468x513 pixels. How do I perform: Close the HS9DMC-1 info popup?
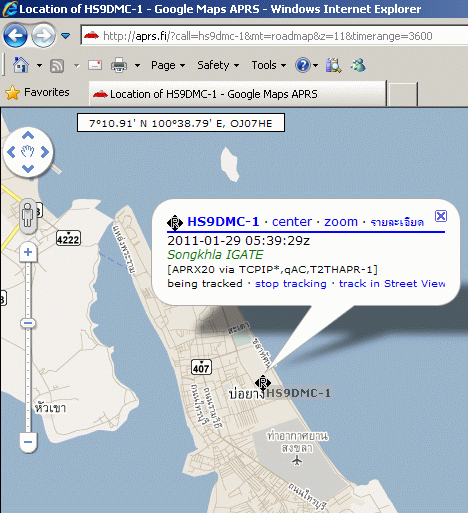[x=441, y=216]
